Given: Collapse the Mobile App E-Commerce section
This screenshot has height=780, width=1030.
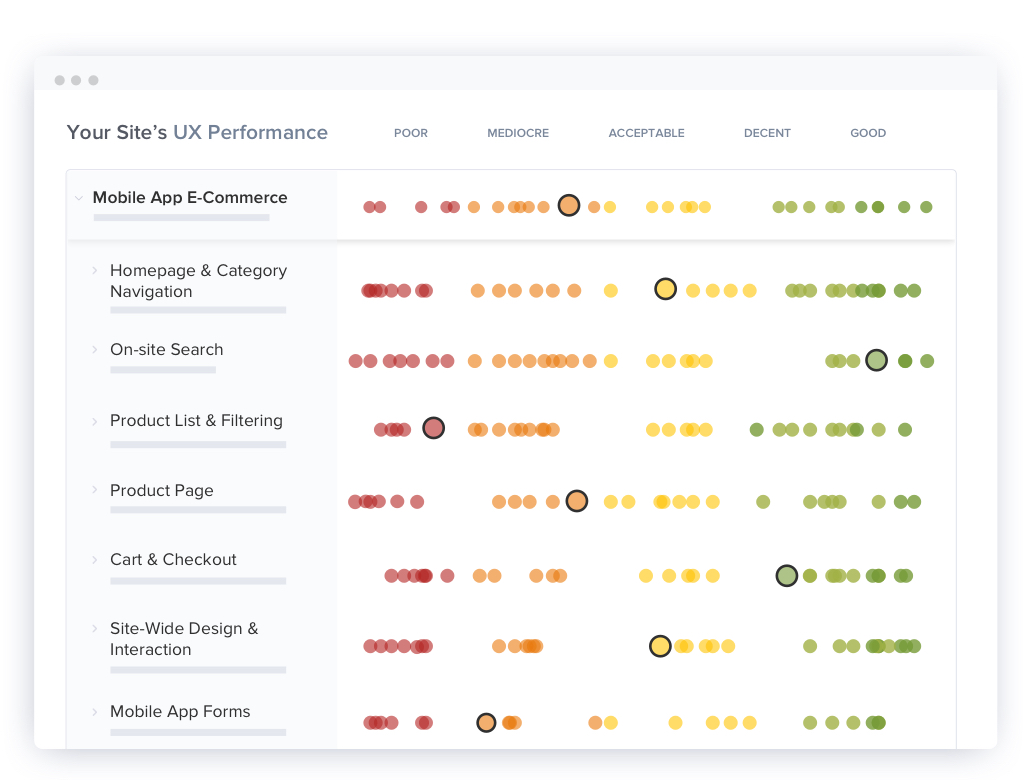Looking at the screenshot, I should [x=79, y=198].
